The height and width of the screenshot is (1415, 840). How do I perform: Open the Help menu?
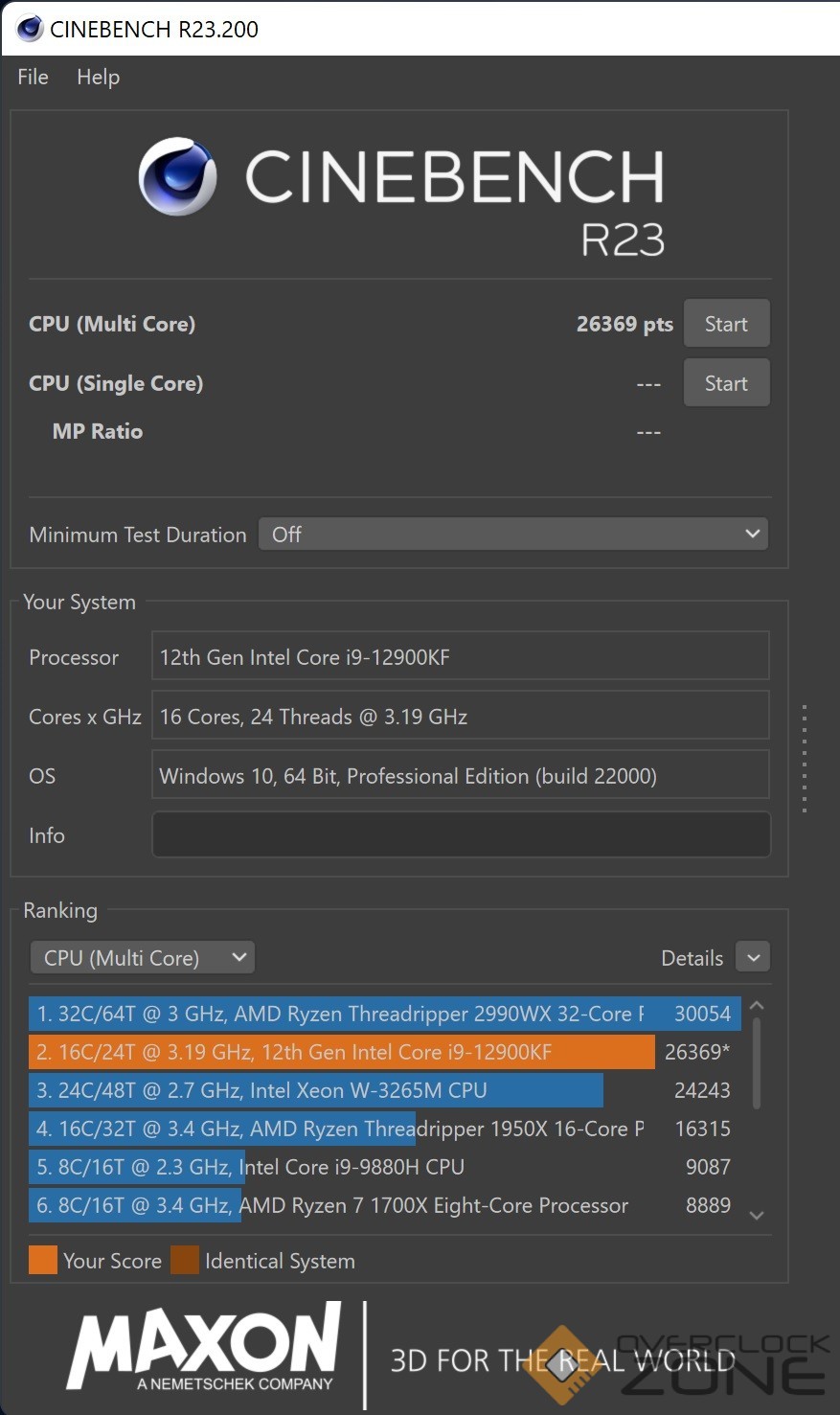click(98, 77)
